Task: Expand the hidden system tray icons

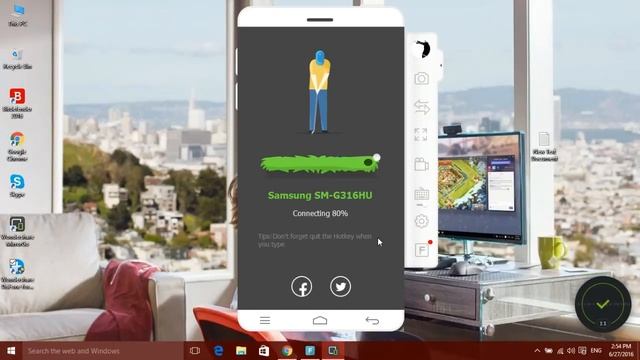Action: (537, 351)
